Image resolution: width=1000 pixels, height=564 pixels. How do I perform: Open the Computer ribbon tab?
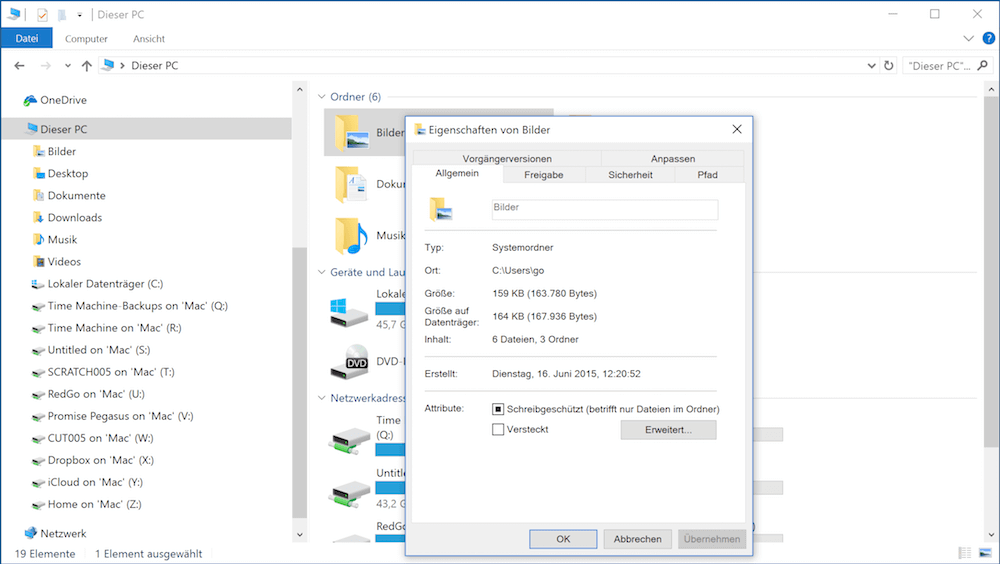(86, 39)
